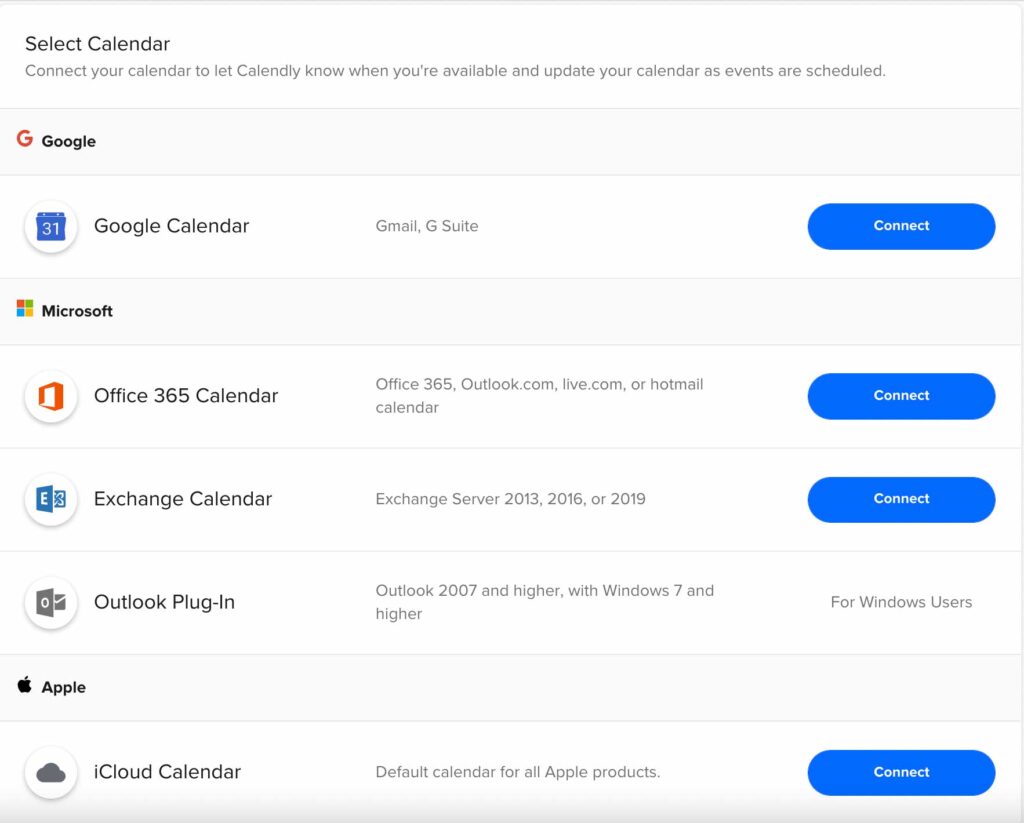The height and width of the screenshot is (823, 1024).
Task: Click the iCloud Calendar cloud icon
Action: point(51,772)
